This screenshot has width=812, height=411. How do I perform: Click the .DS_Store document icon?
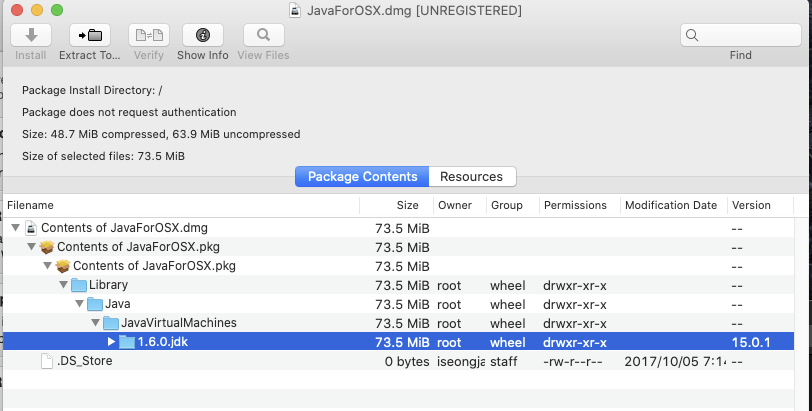click(47, 361)
